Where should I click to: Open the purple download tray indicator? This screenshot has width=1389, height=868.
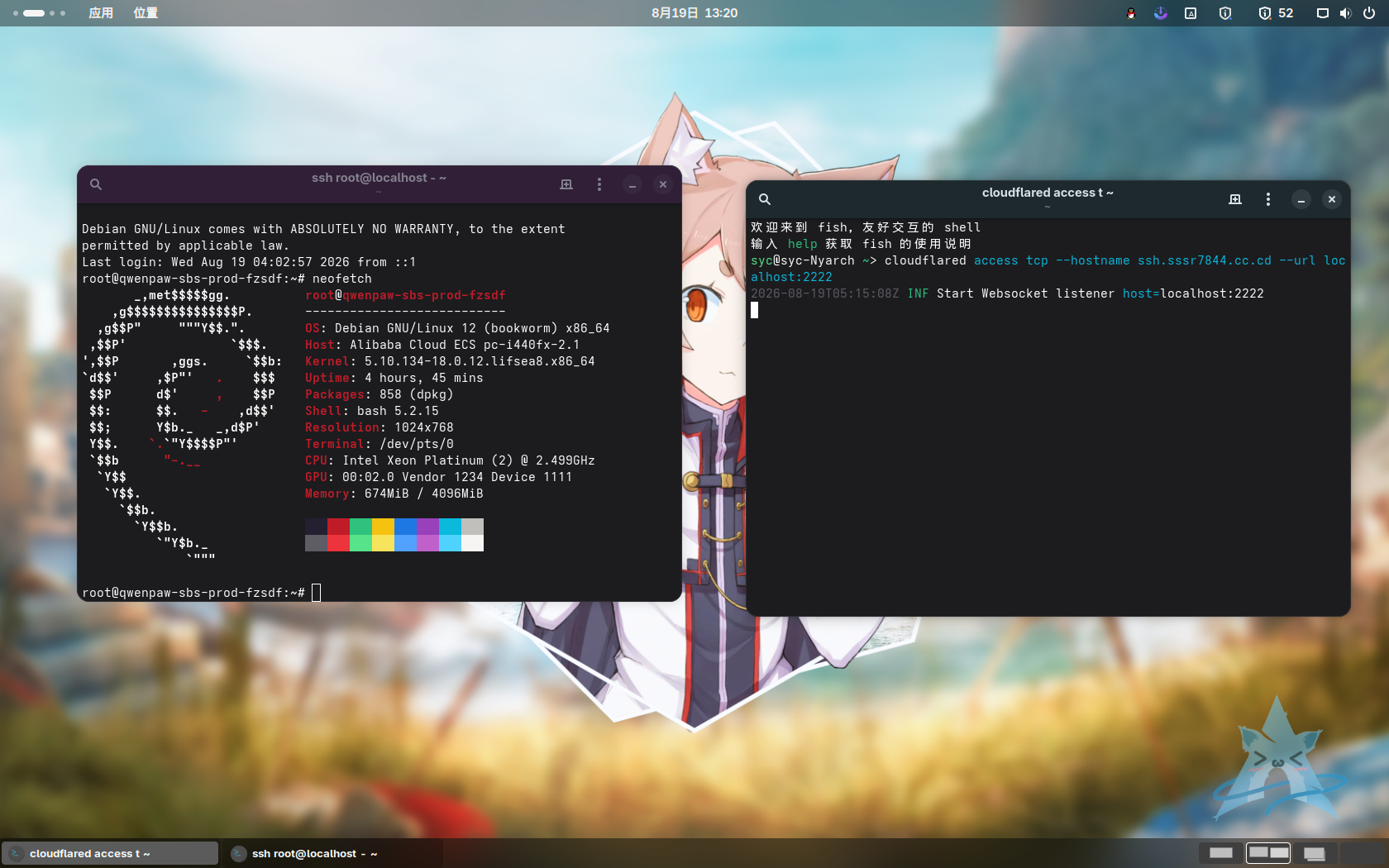(1161, 13)
